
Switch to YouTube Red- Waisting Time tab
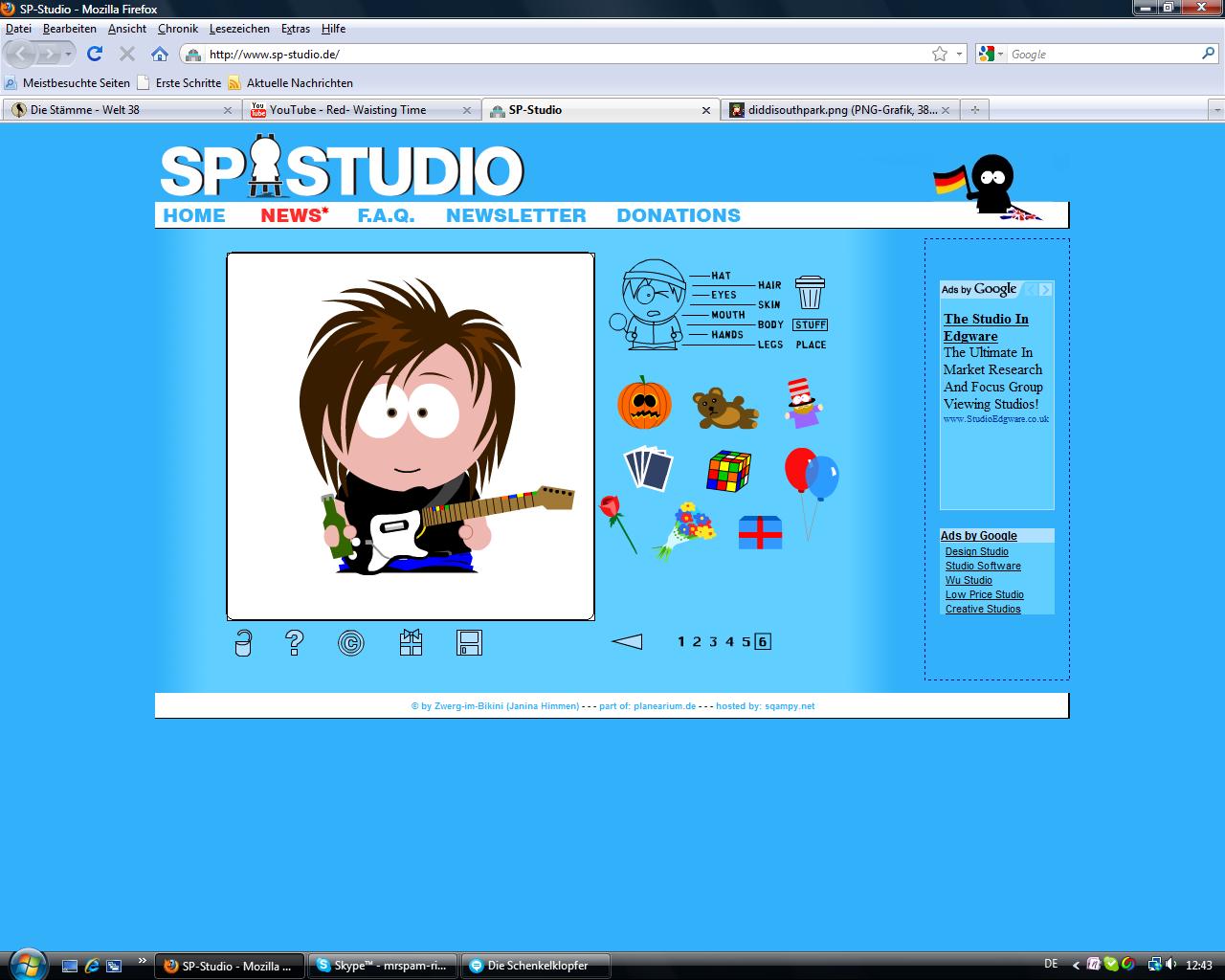361,110
